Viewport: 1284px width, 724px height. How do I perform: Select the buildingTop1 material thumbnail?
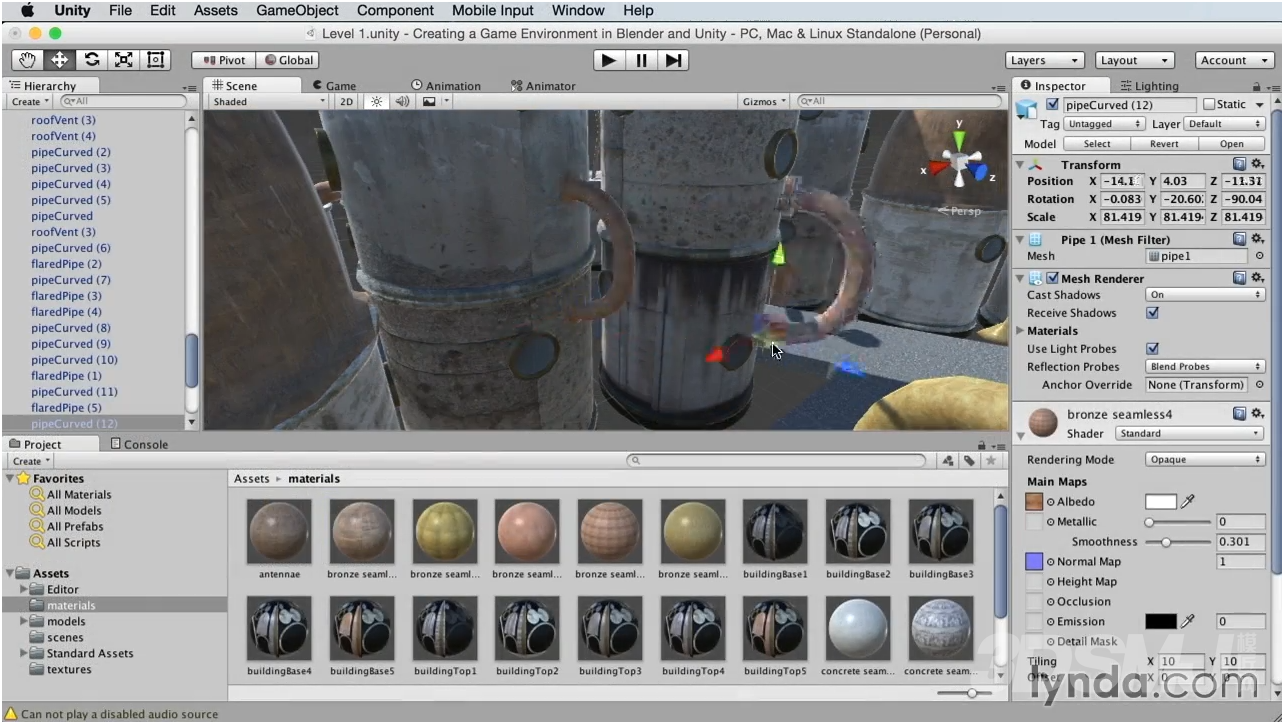[x=445, y=629]
